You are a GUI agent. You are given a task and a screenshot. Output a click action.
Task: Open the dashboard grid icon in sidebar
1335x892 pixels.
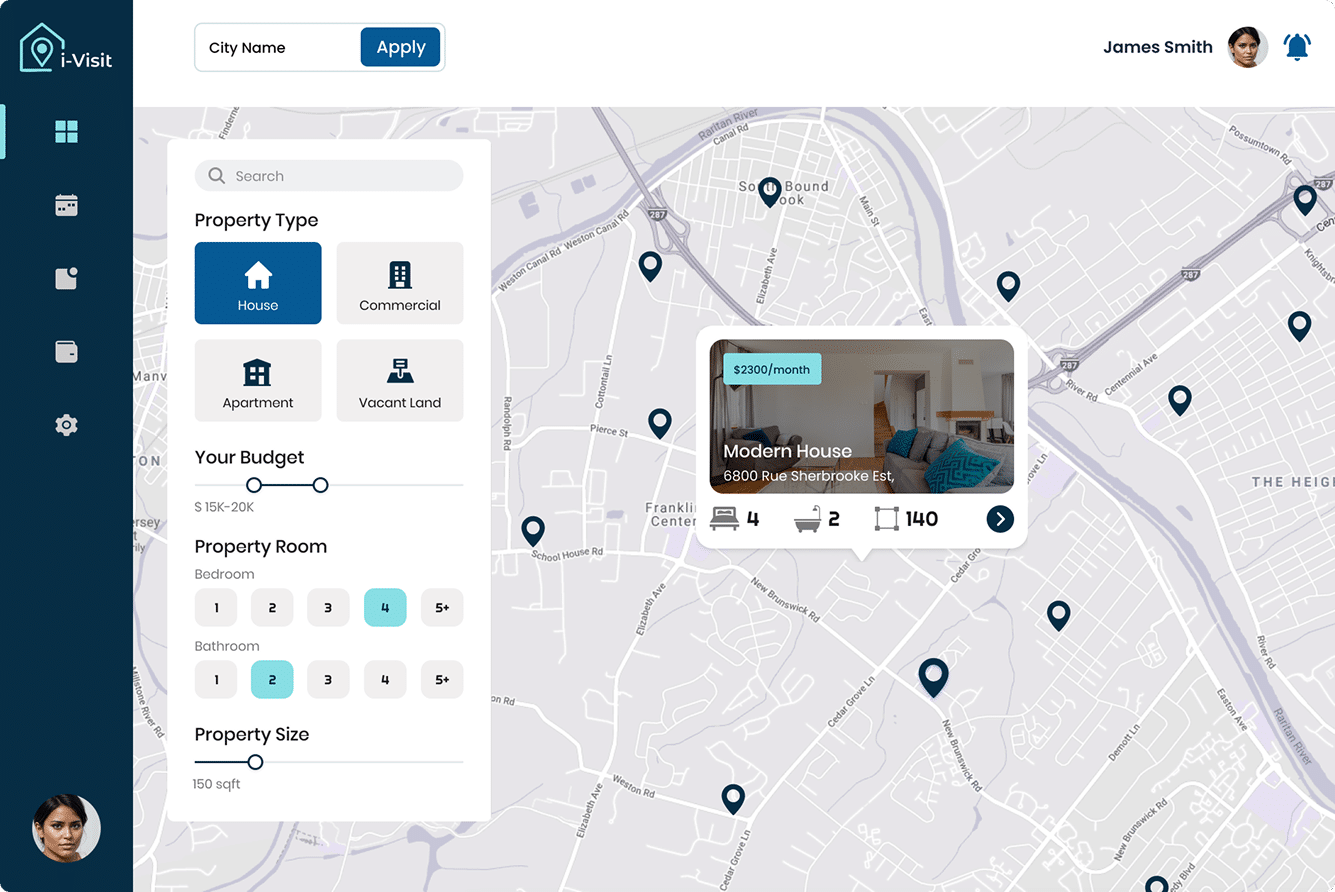[x=67, y=132]
